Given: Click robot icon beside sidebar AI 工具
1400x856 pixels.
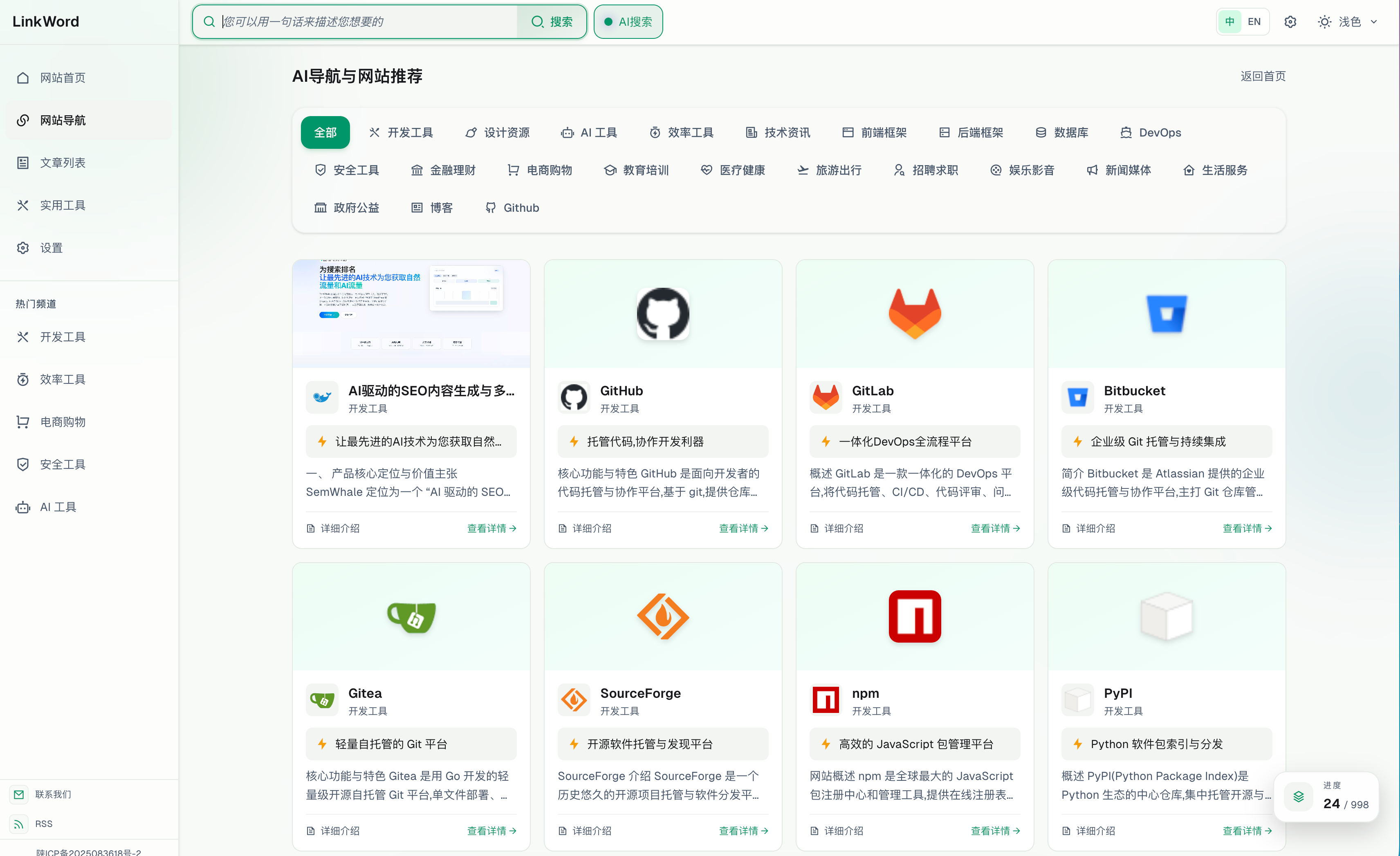Looking at the screenshot, I should click(23, 507).
